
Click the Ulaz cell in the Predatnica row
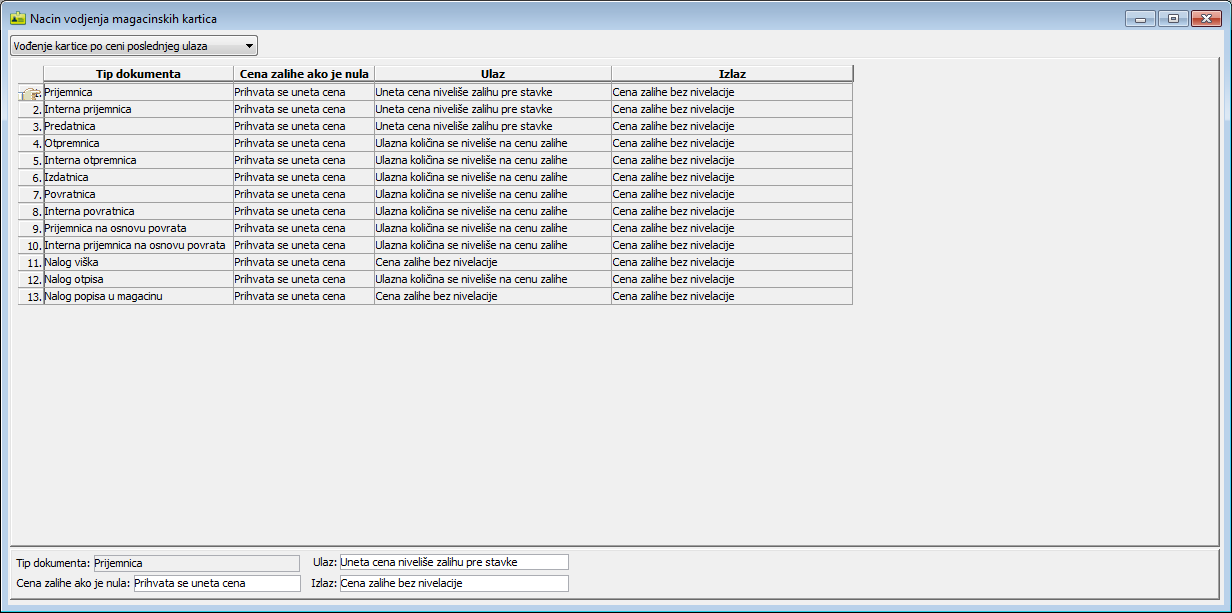click(x=493, y=126)
